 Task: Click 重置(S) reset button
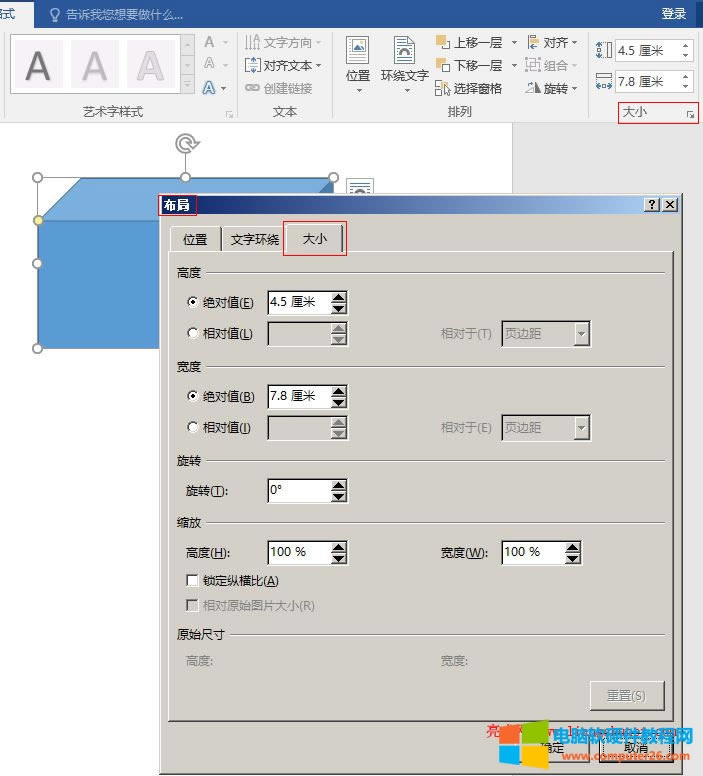click(627, 696)
